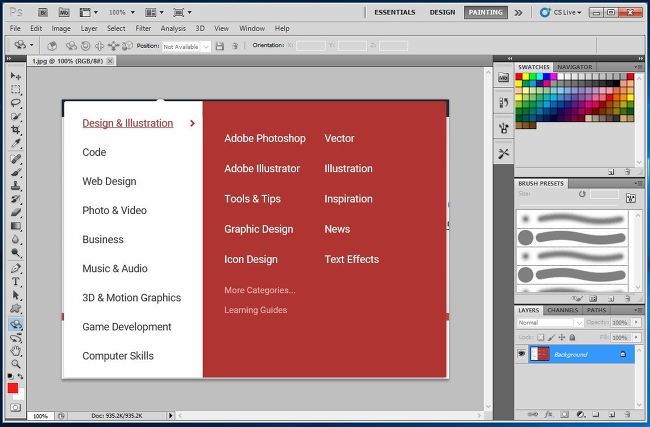Select the Rectangular Marquee tool

pyautogui.click(x=16, y=90)
